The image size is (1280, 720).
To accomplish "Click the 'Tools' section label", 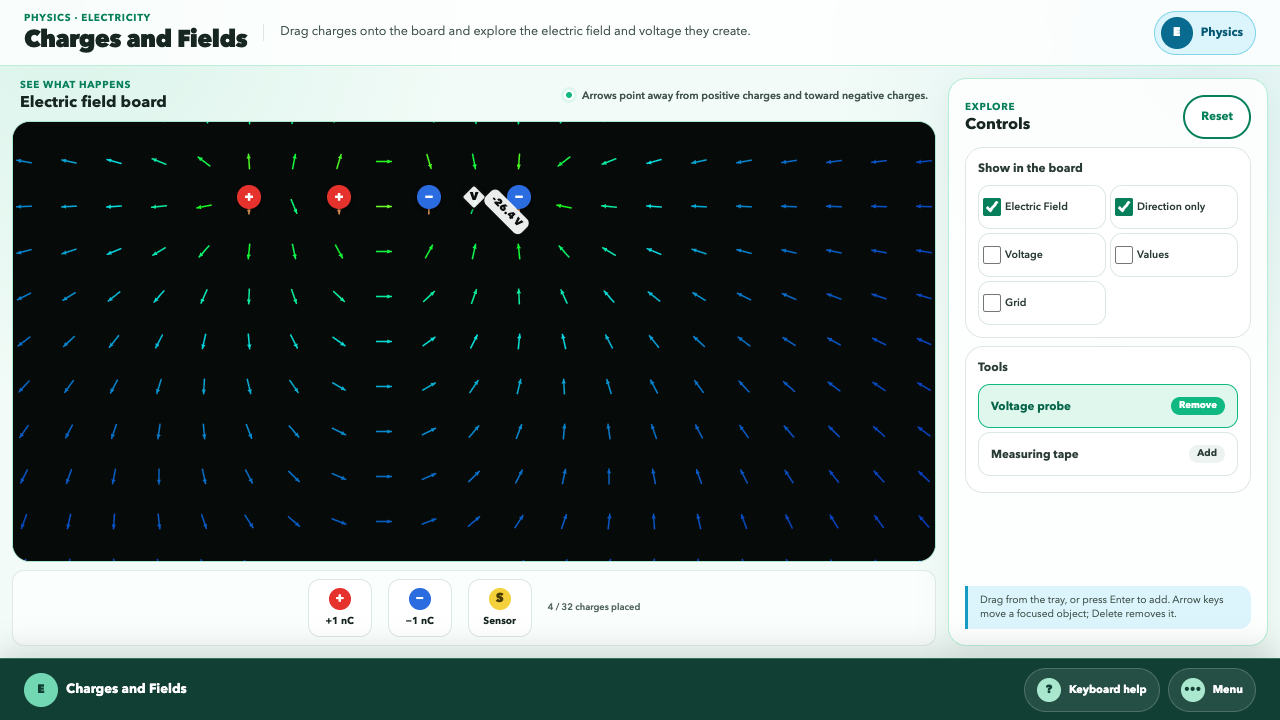I will tap(993, 367).
